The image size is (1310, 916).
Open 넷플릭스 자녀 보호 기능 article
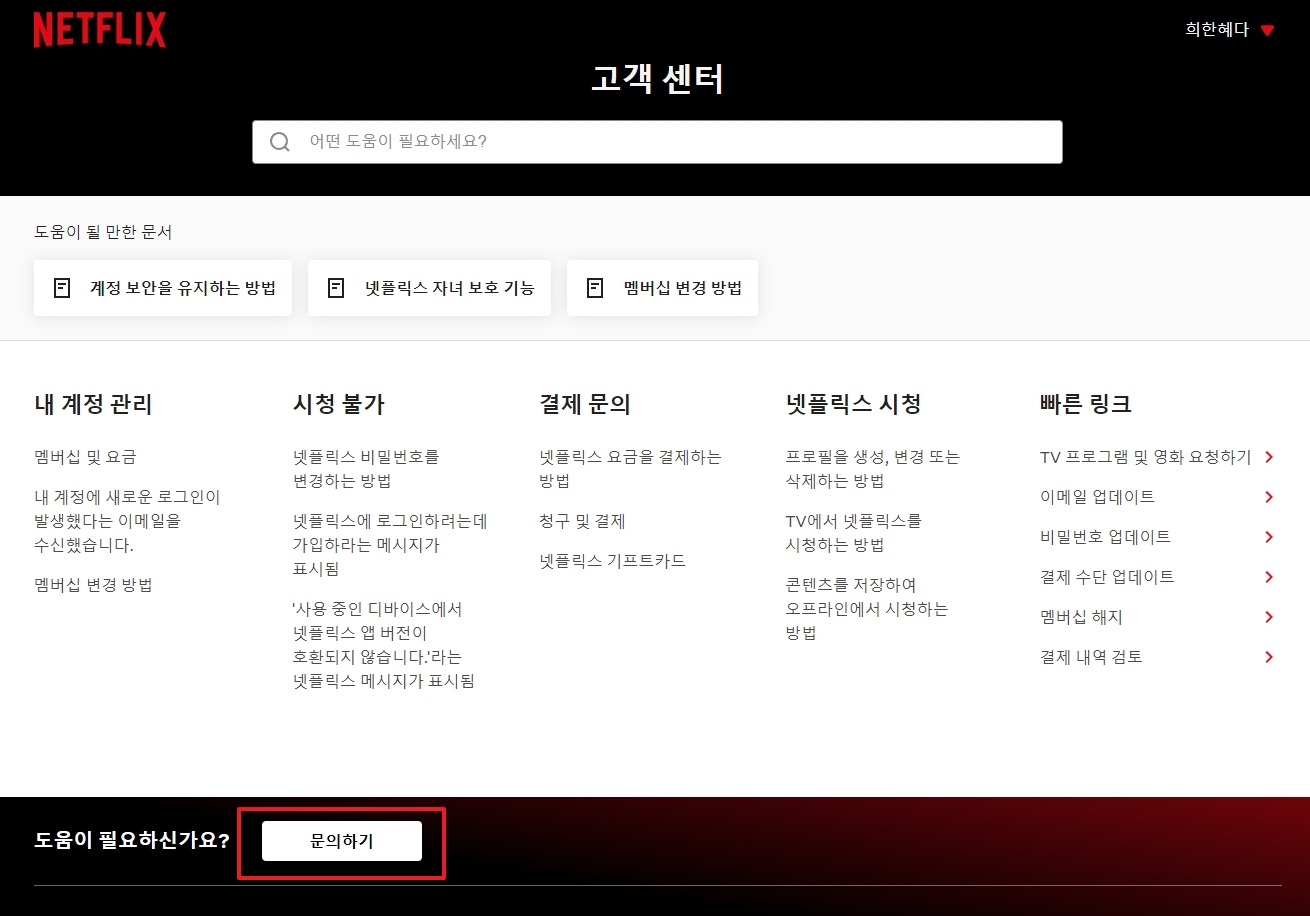click(429, 288)
